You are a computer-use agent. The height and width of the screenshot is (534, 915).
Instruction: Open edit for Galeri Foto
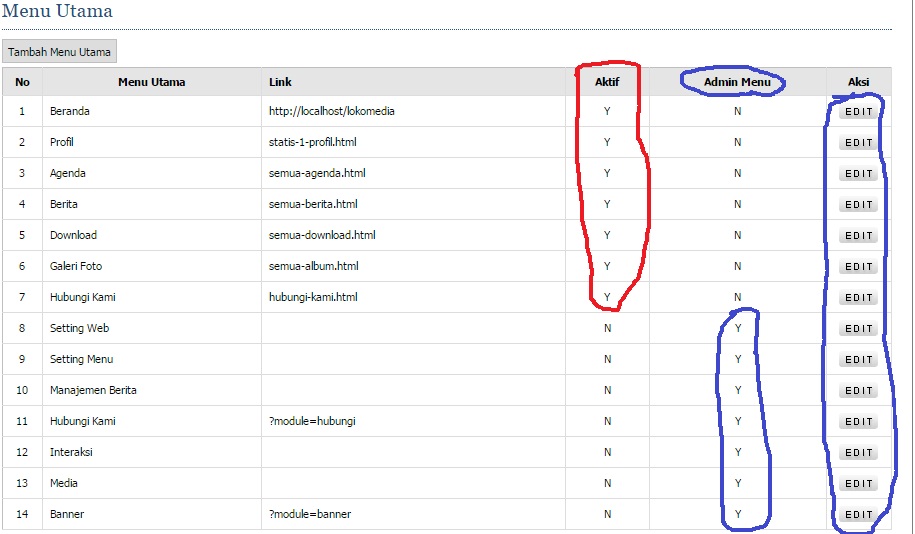(x=858, y=266)
